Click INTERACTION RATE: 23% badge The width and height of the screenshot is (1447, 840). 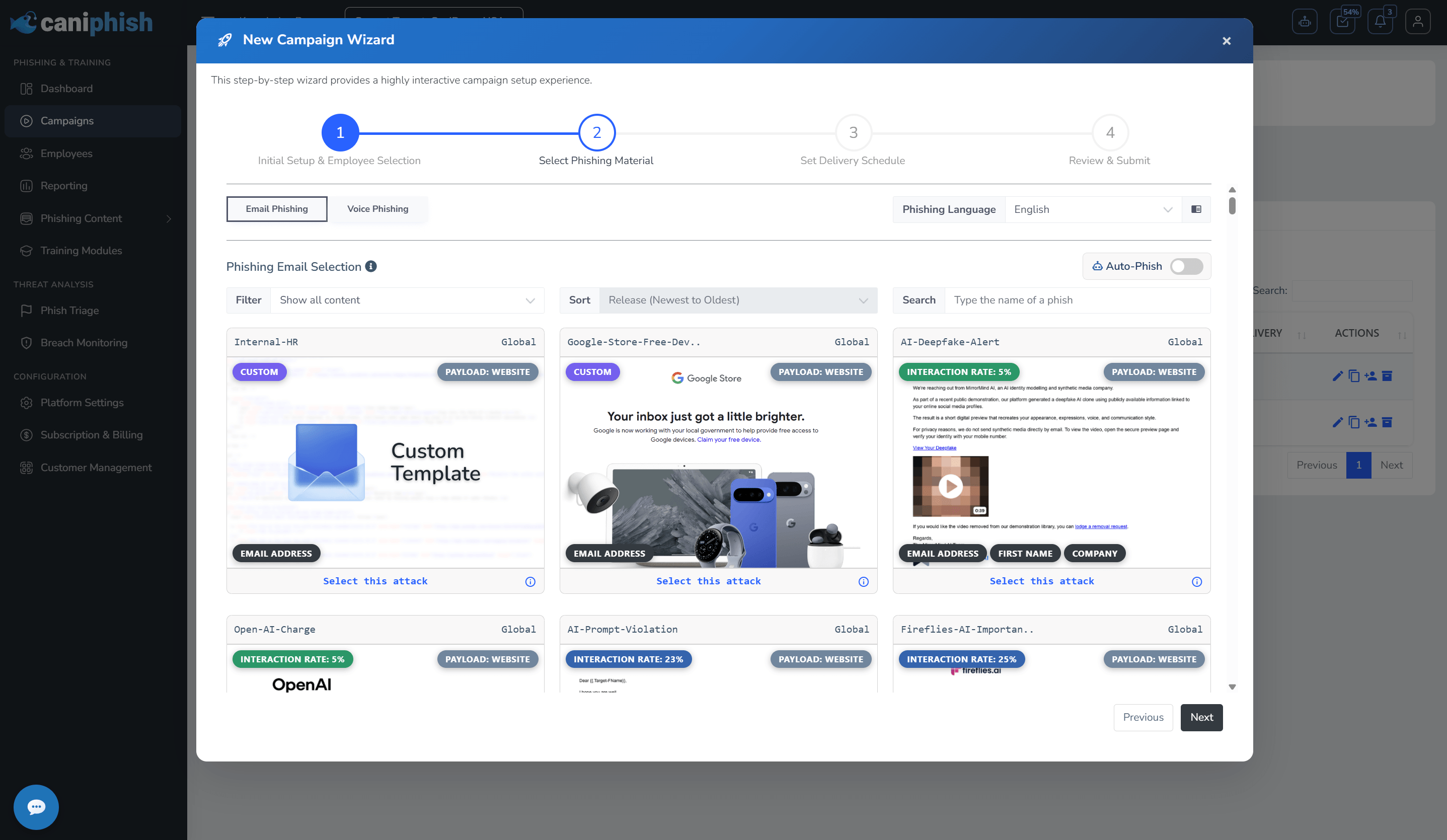(x=628, y=659)
